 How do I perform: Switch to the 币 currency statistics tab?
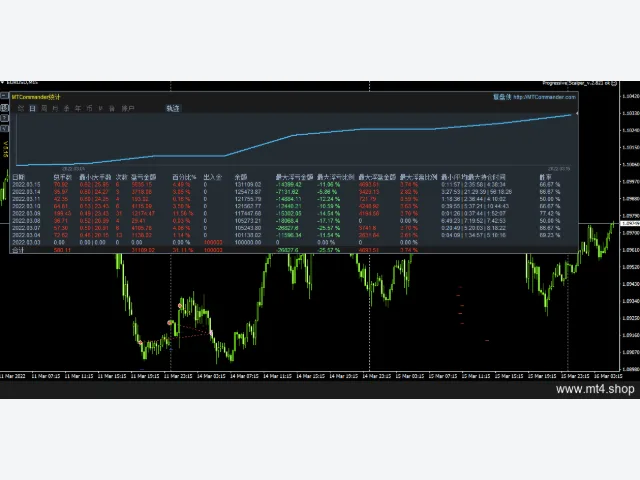89,109
